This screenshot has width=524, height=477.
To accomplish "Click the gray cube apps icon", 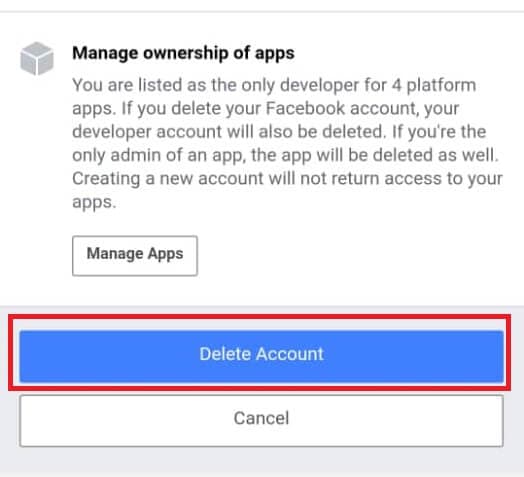I will 37,58.
